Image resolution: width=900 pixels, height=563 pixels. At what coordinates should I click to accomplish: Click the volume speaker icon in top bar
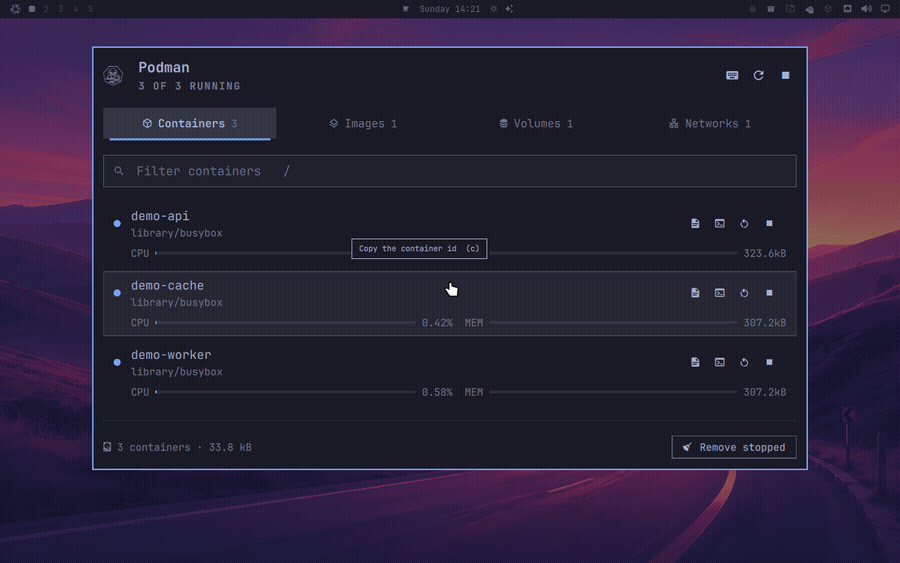point(866,9)
